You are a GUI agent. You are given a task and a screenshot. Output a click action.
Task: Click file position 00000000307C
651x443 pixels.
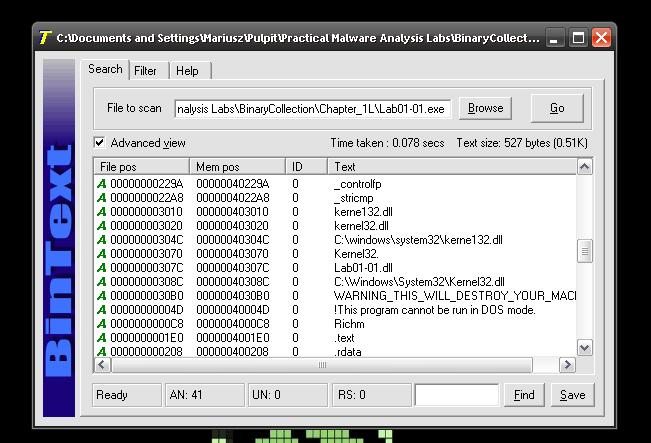click(x=147, y=267)
